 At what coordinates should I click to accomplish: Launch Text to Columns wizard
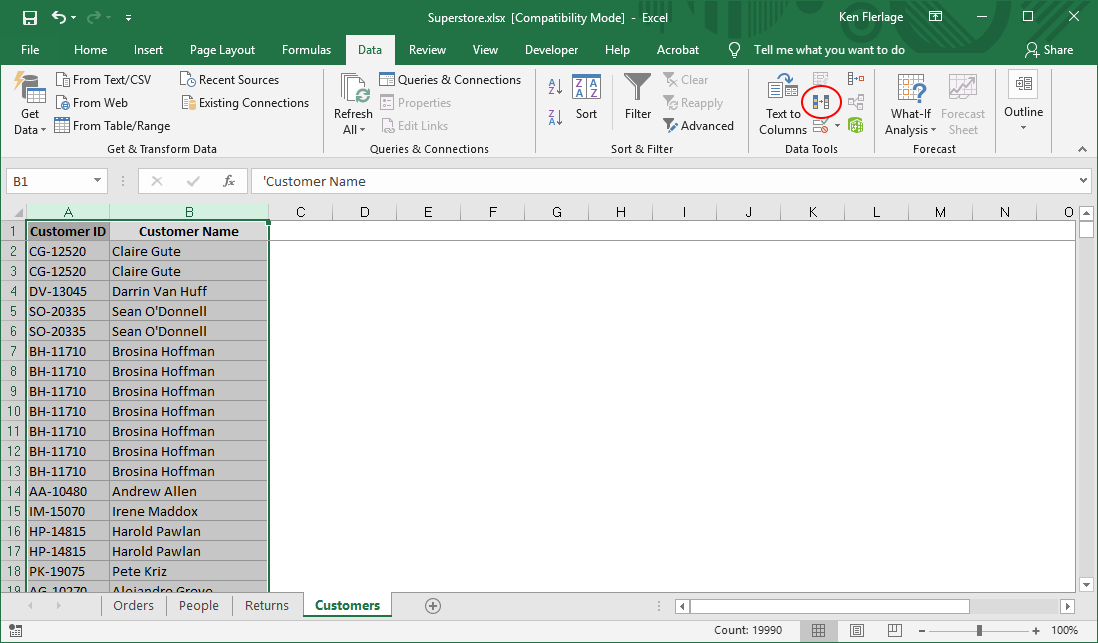tap(783, 104)
